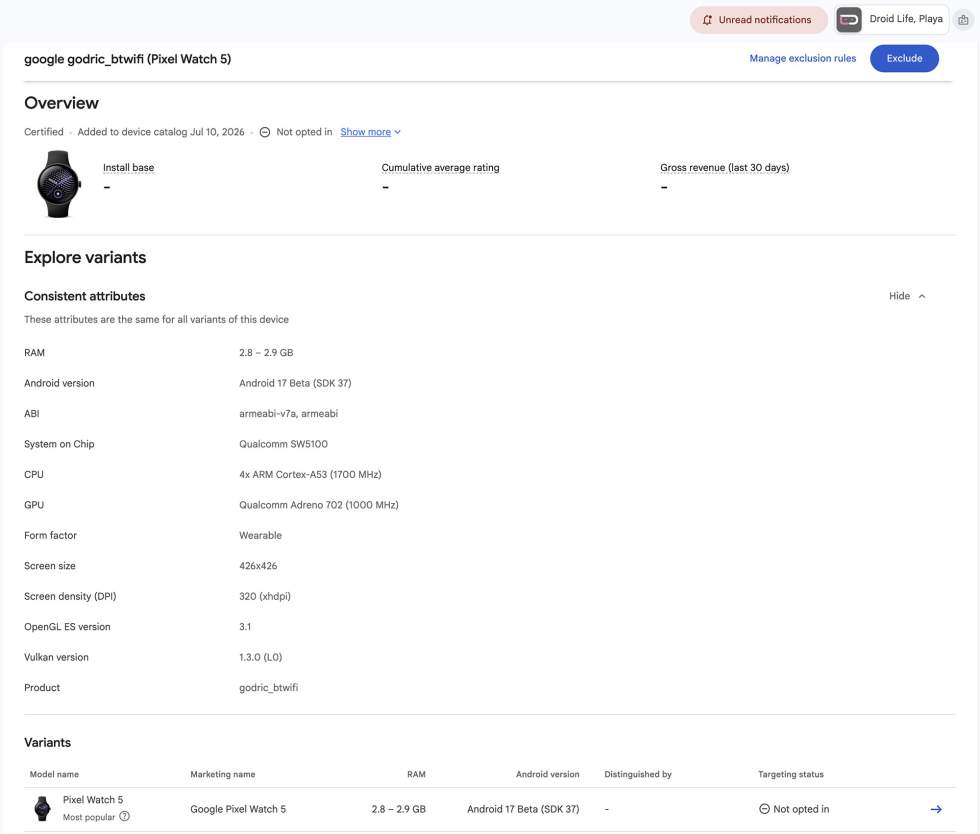Viewport: 980px width, 834px height.
Task: Click the notification bell icon
Action: coord(707,20)
